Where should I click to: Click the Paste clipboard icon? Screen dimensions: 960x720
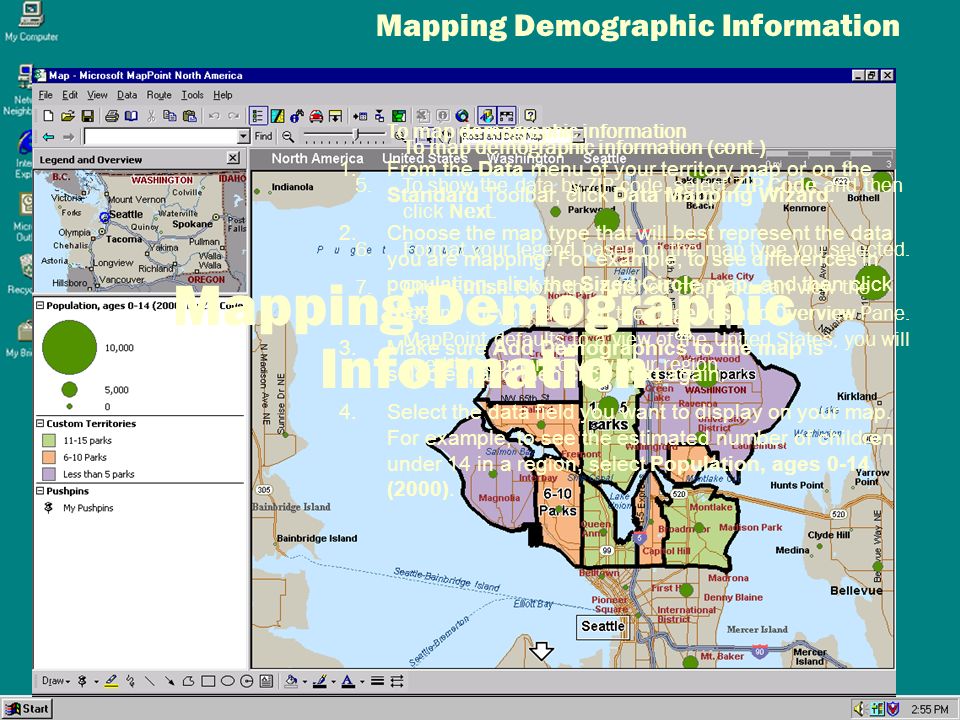190,116
